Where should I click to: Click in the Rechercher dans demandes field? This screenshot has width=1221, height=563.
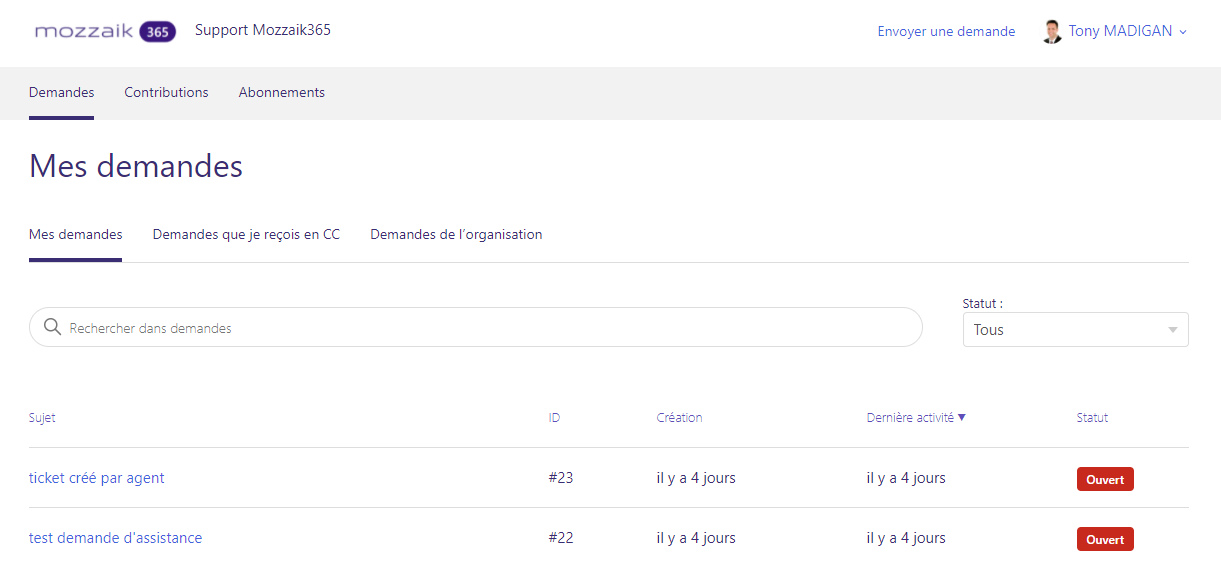click(x=476, y=327)
